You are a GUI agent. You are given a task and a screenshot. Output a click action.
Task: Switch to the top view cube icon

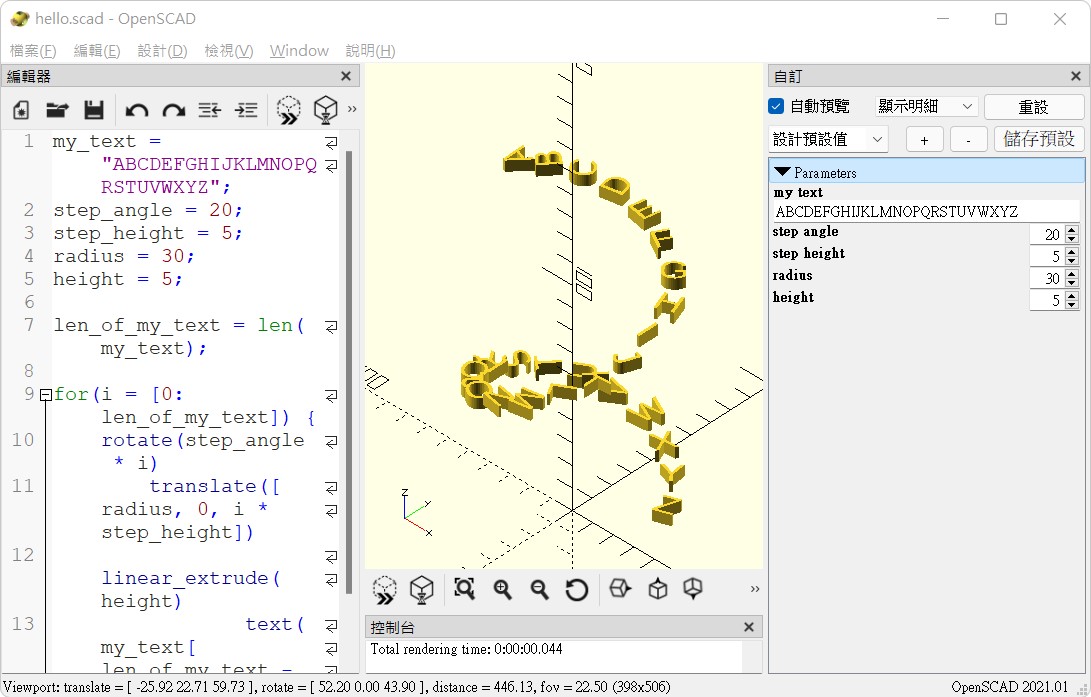click(658, 589)
